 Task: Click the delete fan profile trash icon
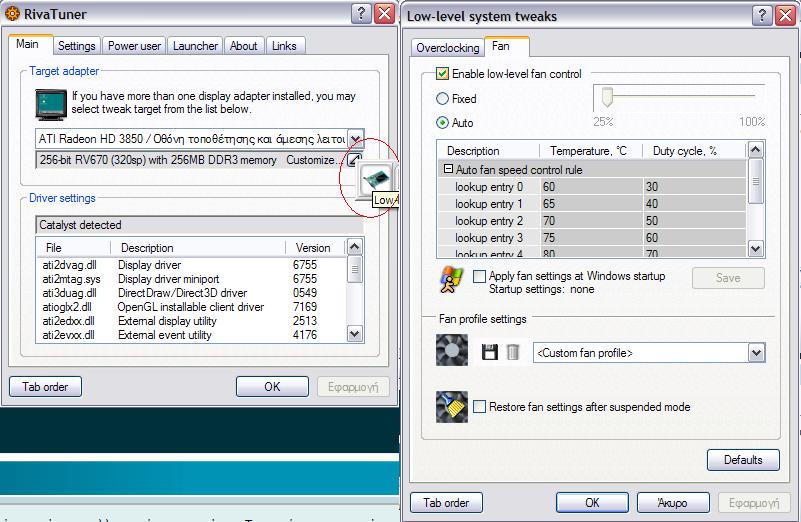(x=512, y=352)
